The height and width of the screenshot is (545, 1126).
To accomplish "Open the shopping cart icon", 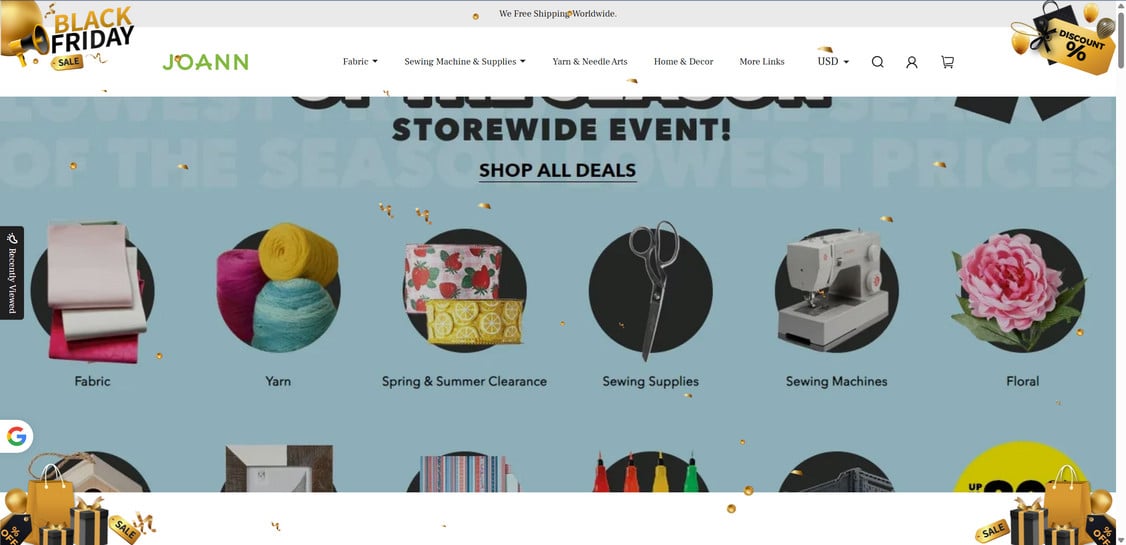I will 947,62.
